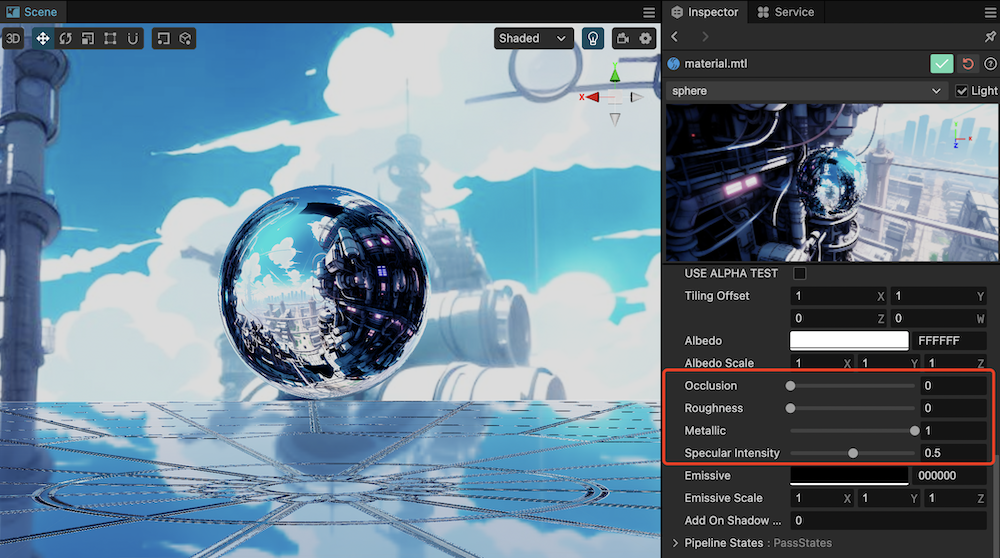
Task: Toggle the scene lighting bulb button
Action: click(x=593, y=38)
